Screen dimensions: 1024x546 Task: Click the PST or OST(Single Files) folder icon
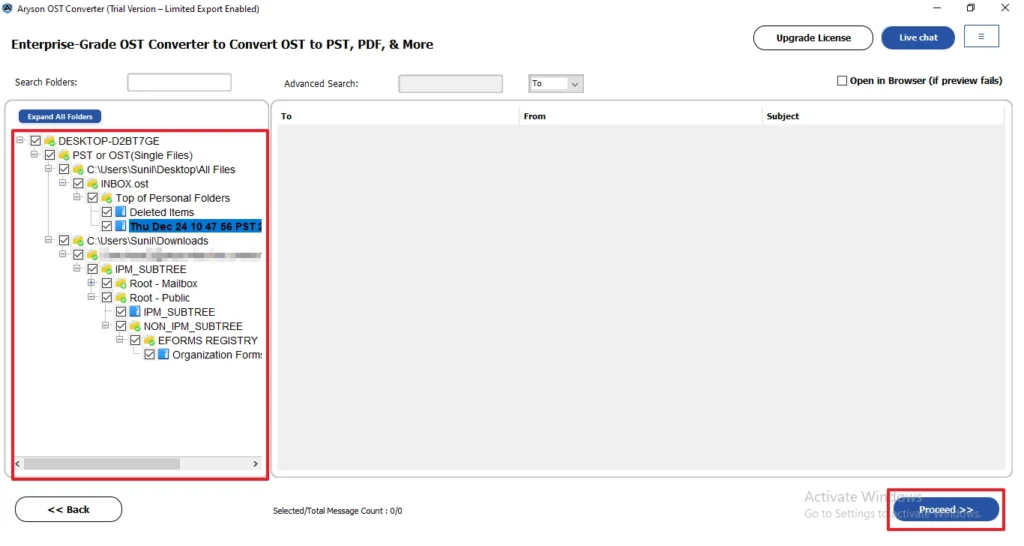click(64, 155)
